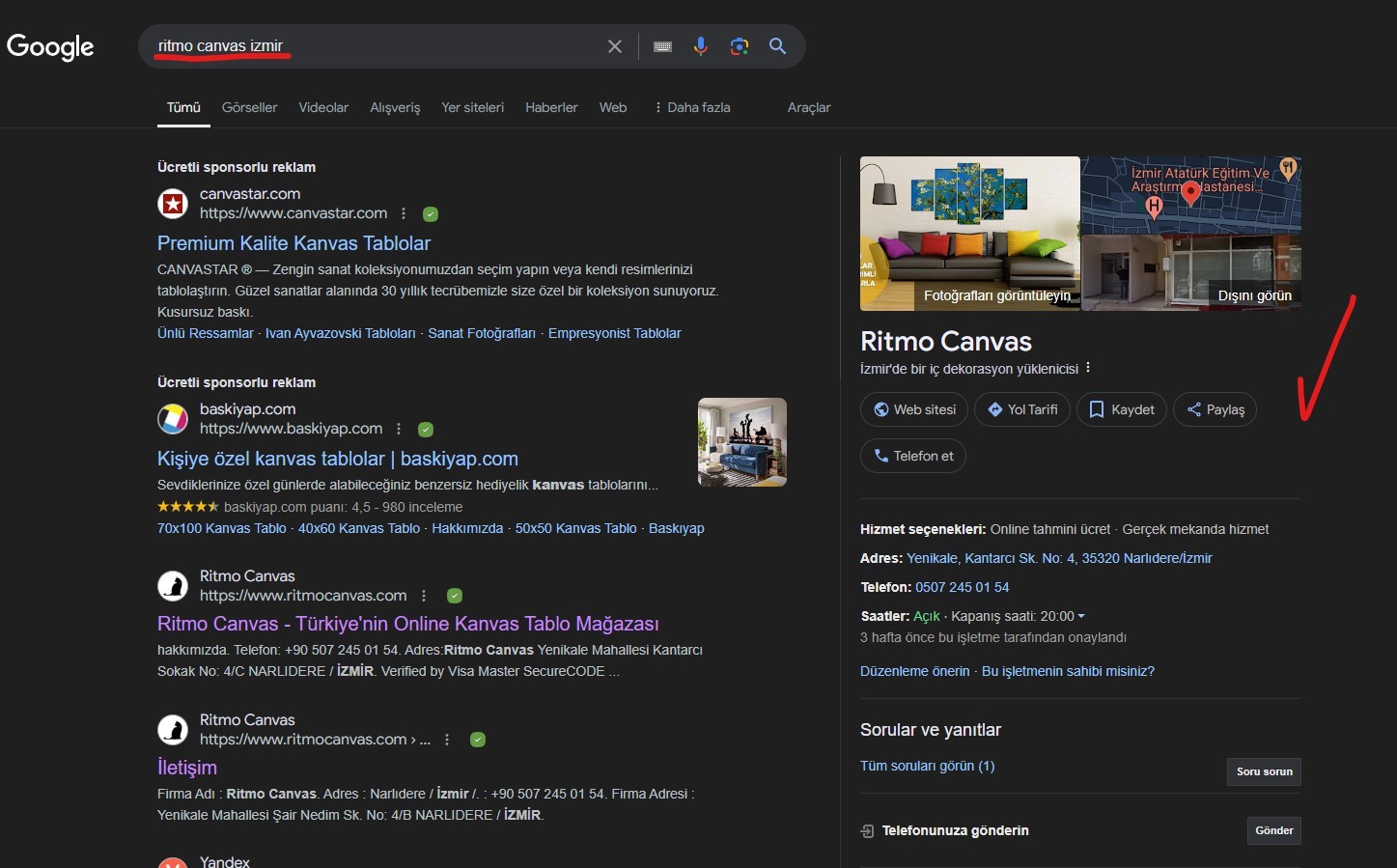Image resolution: width=1397 pixels, height=868 pixels.
Task: Click green shield badge beside canvastar.com
Action: point(431,214)
